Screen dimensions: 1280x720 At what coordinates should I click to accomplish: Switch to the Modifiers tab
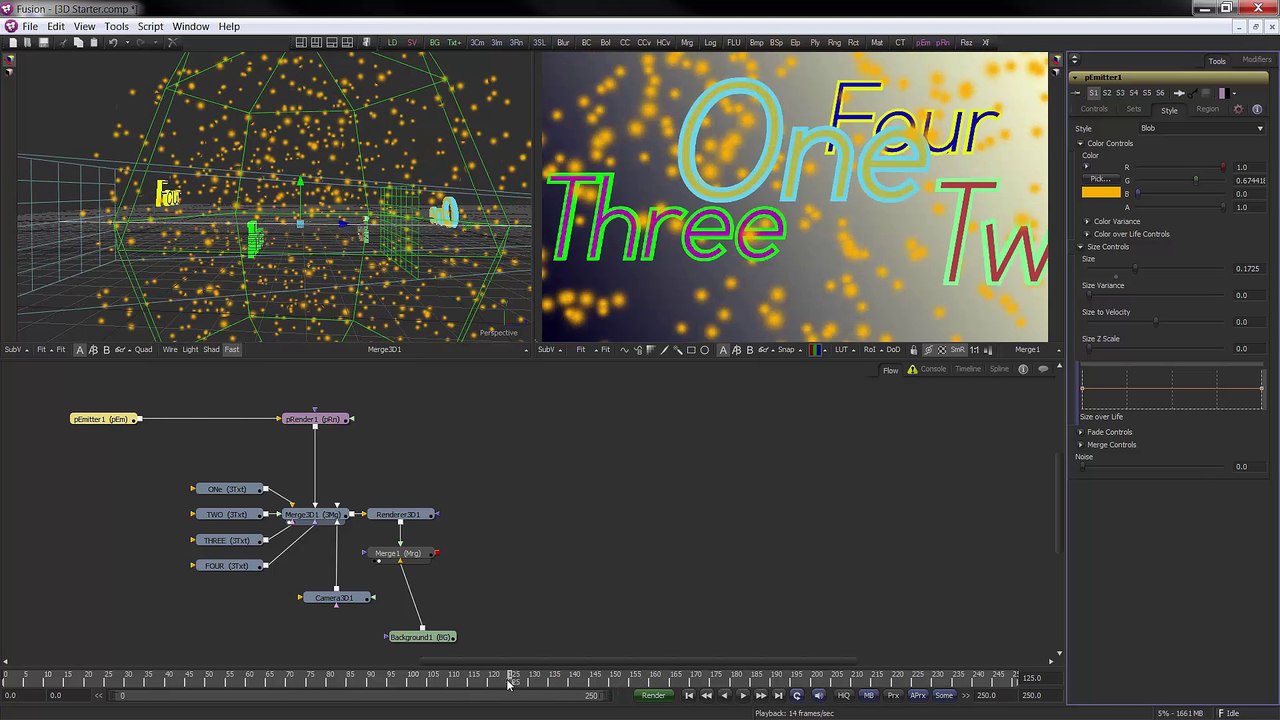[x=1256, y=60]
